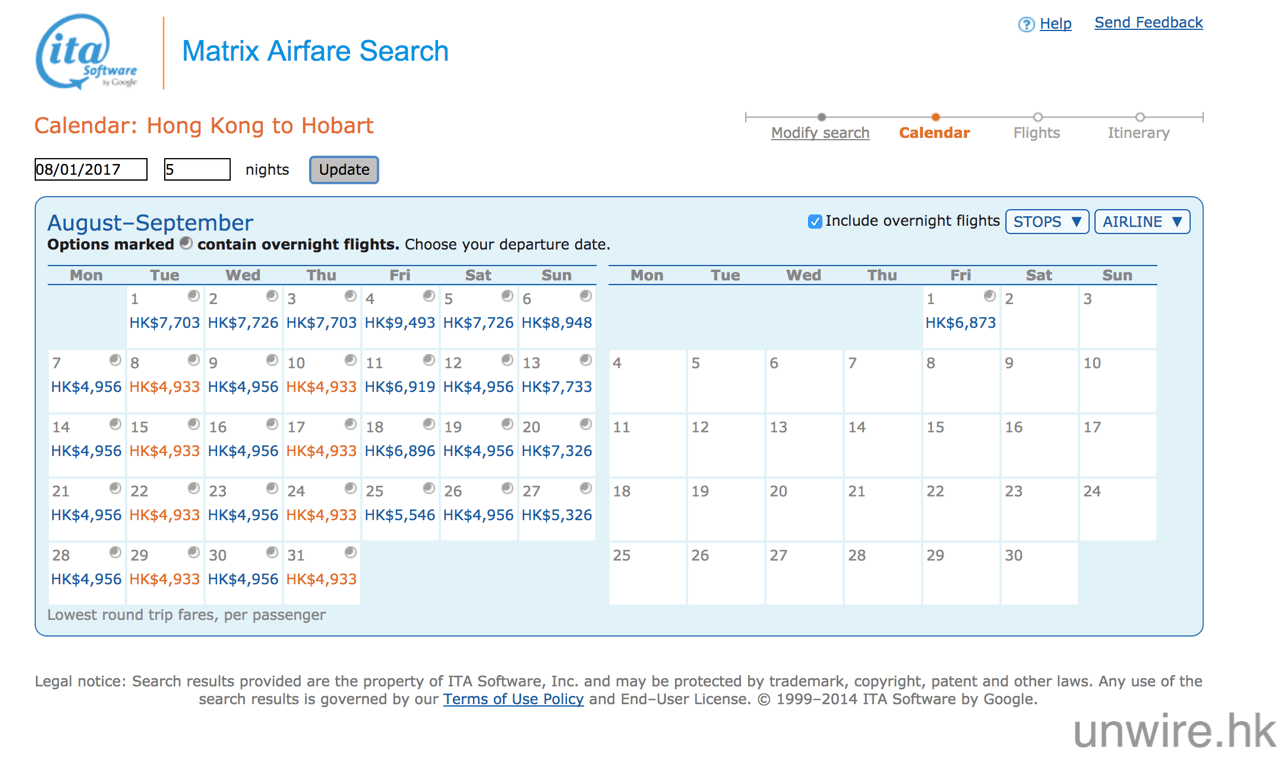
Task: Click overnight icon on September 1
Action: (x=989, y=296)
